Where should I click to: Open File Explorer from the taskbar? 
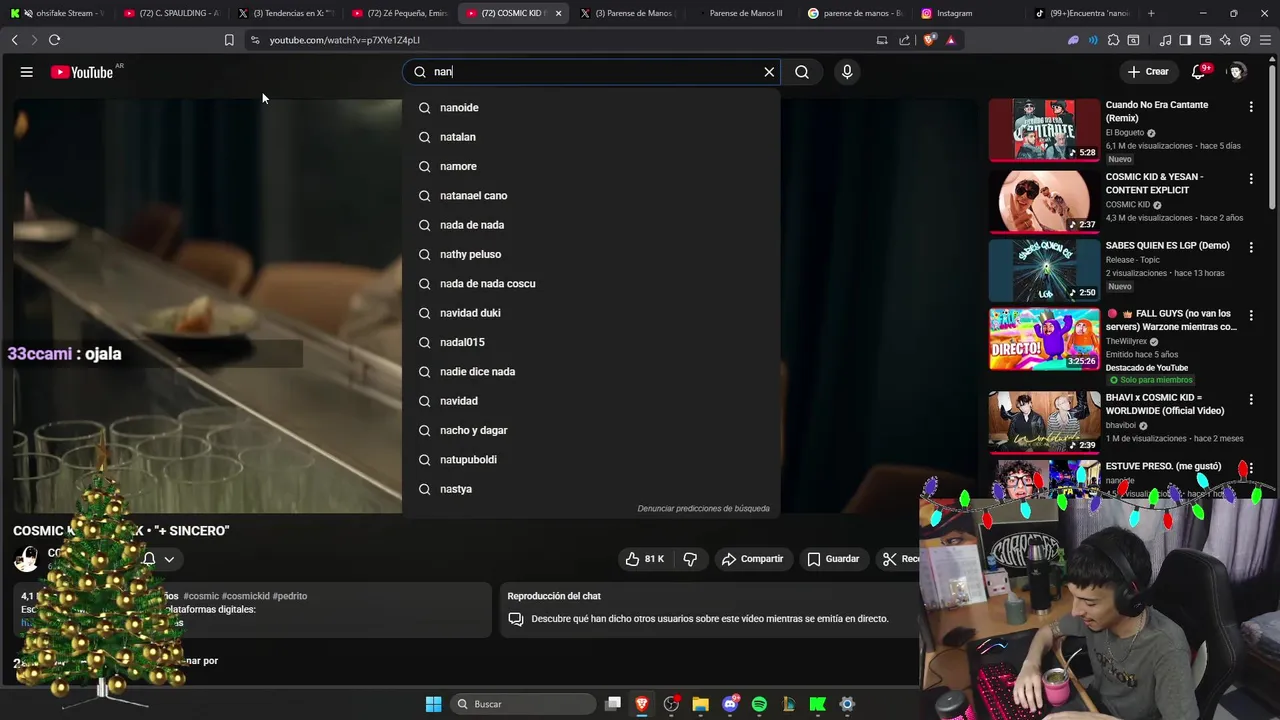pos(700,704)
